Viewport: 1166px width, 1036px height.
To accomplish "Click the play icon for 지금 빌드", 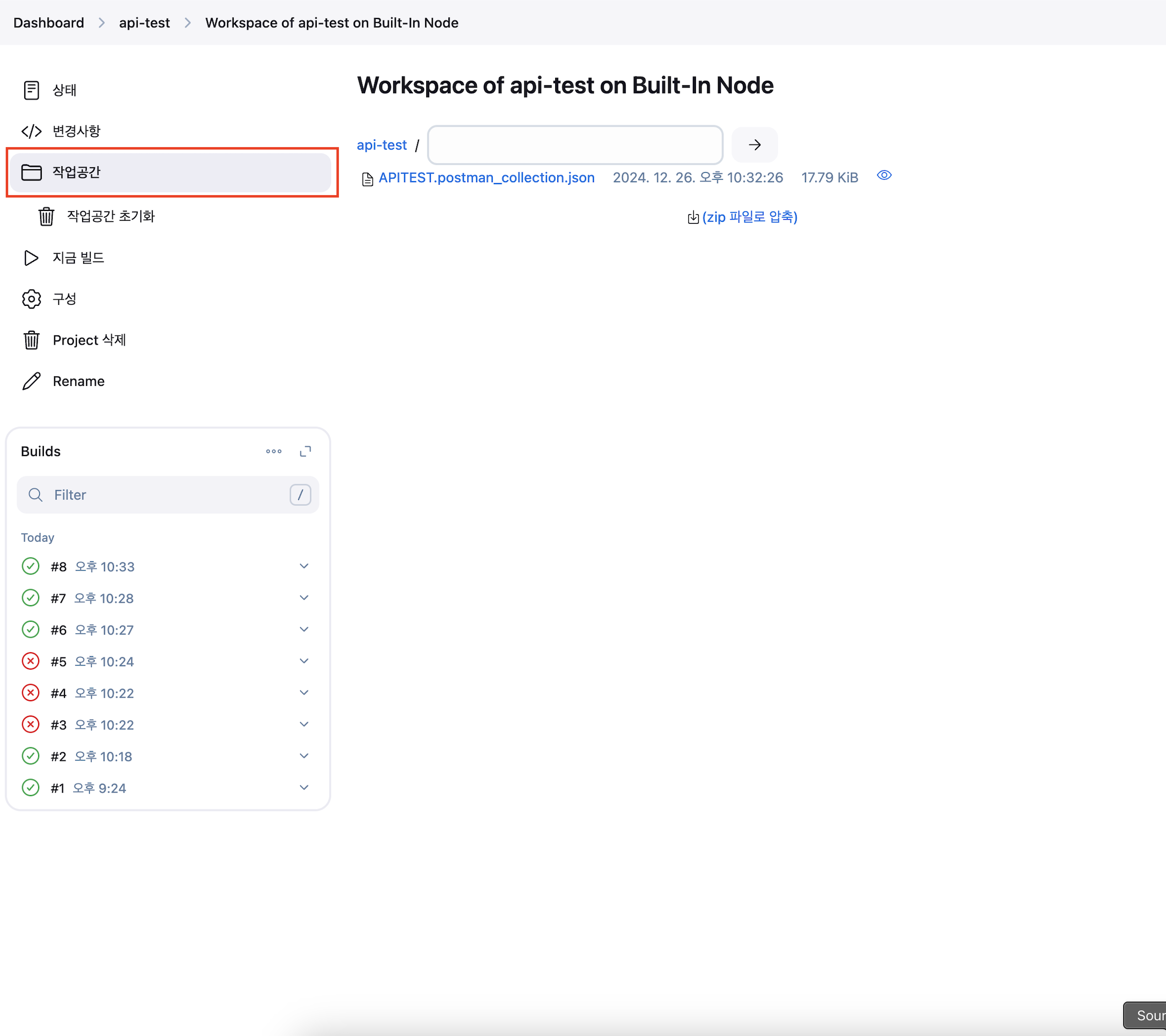I will (31, 258).
